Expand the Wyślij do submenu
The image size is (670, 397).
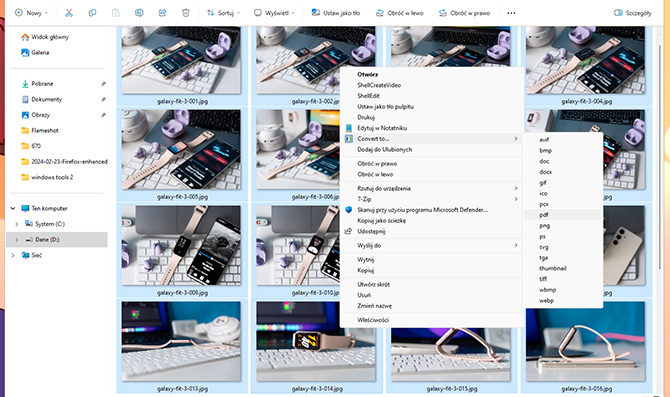pyautogui.click(x=432, y=245)
